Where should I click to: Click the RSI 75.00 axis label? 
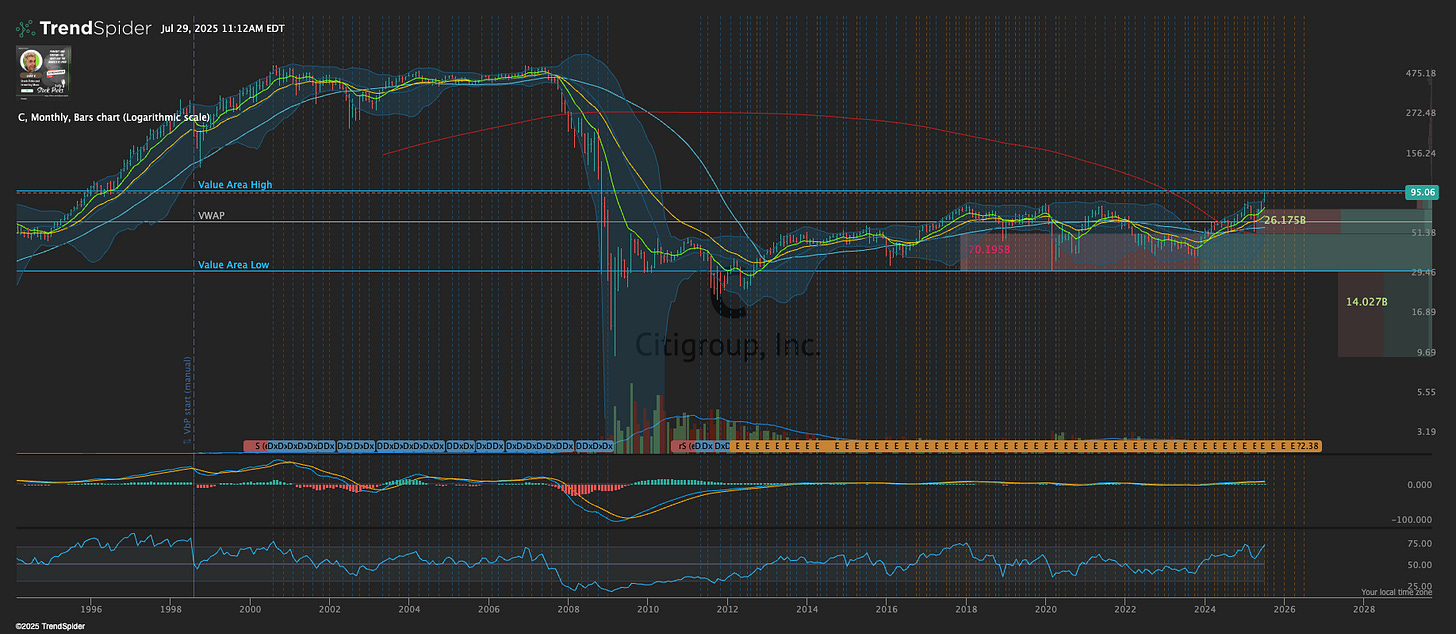[1420, 544]
